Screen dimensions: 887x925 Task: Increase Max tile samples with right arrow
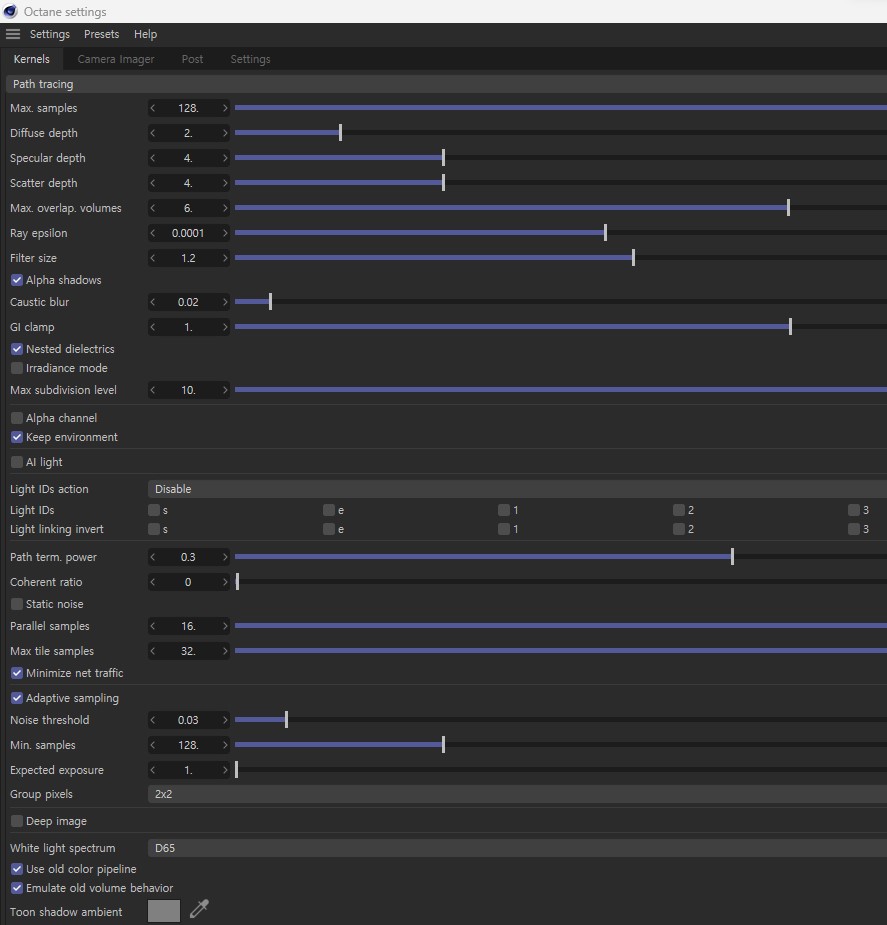pyautogui.click(x=225, y=651)
